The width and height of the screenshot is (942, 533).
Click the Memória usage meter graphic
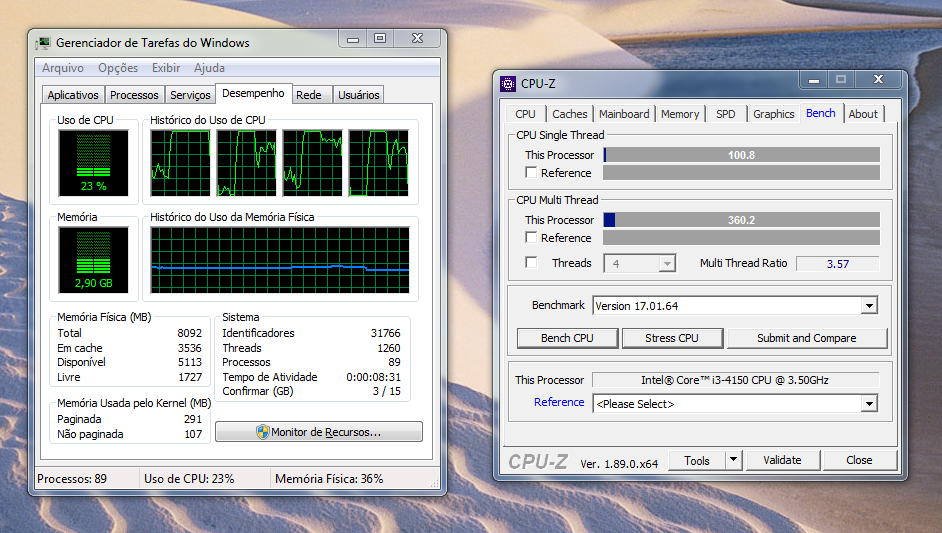click(93, 260)
